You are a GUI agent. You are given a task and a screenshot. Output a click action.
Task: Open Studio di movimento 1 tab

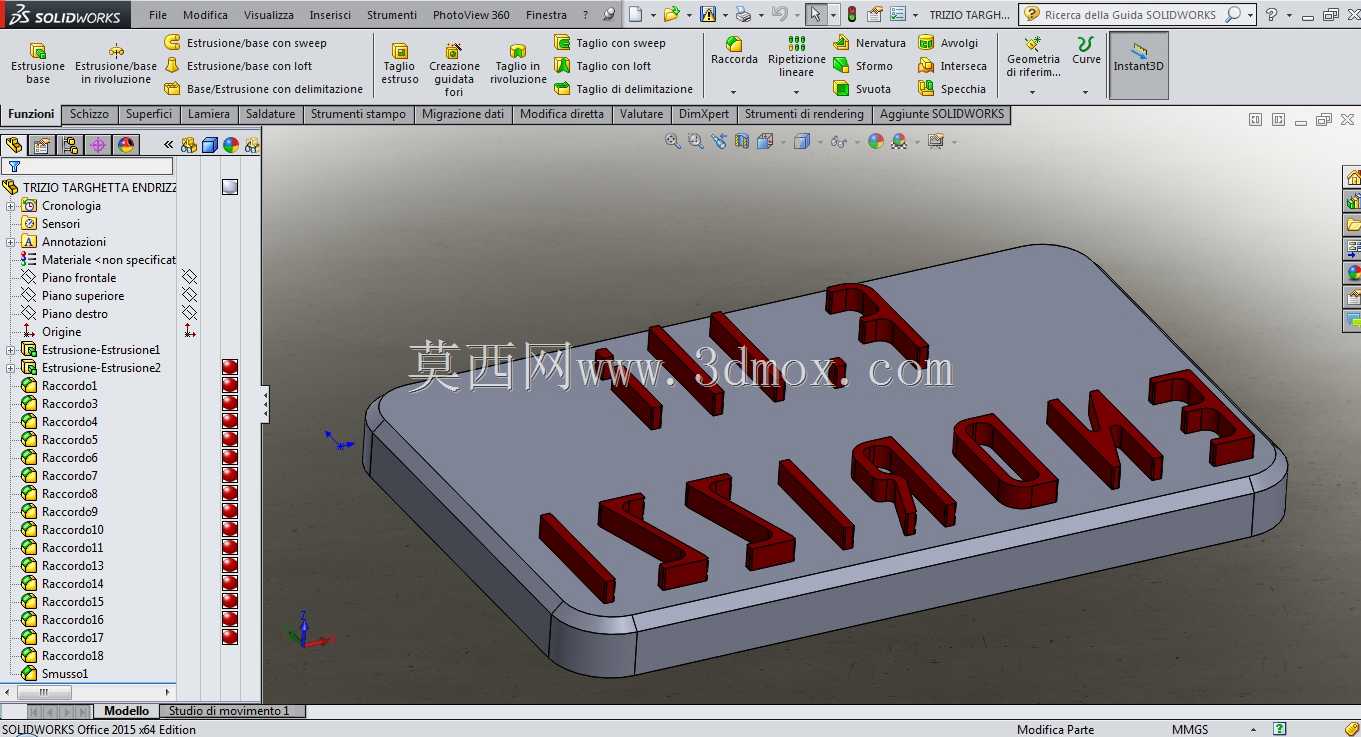pyautogui.click(x=229, y=711)
